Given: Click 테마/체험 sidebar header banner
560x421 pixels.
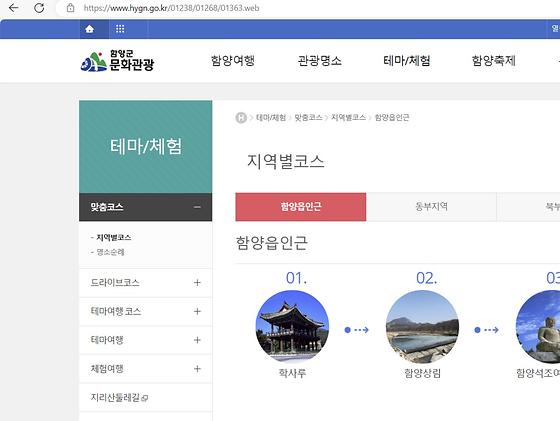Looking at the screenshot, I should tap(145, 147).
